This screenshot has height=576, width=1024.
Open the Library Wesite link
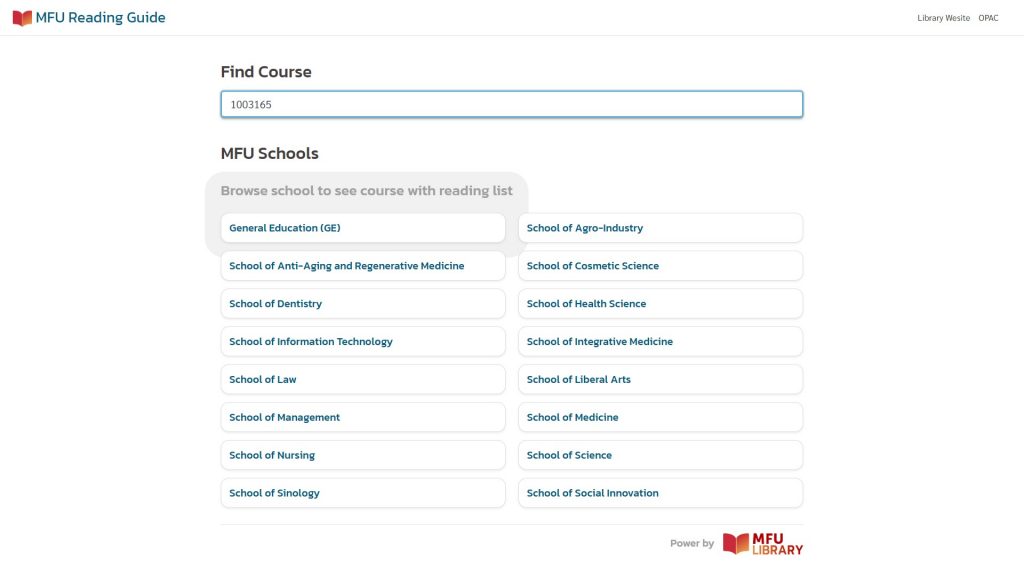coord(943,18)
